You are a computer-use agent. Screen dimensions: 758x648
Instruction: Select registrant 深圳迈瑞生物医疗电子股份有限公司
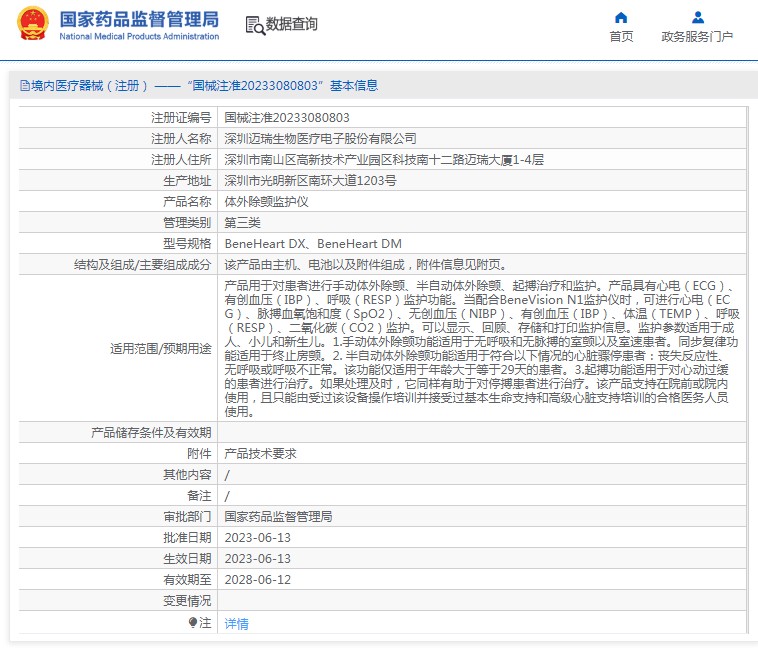pos(321,139)
